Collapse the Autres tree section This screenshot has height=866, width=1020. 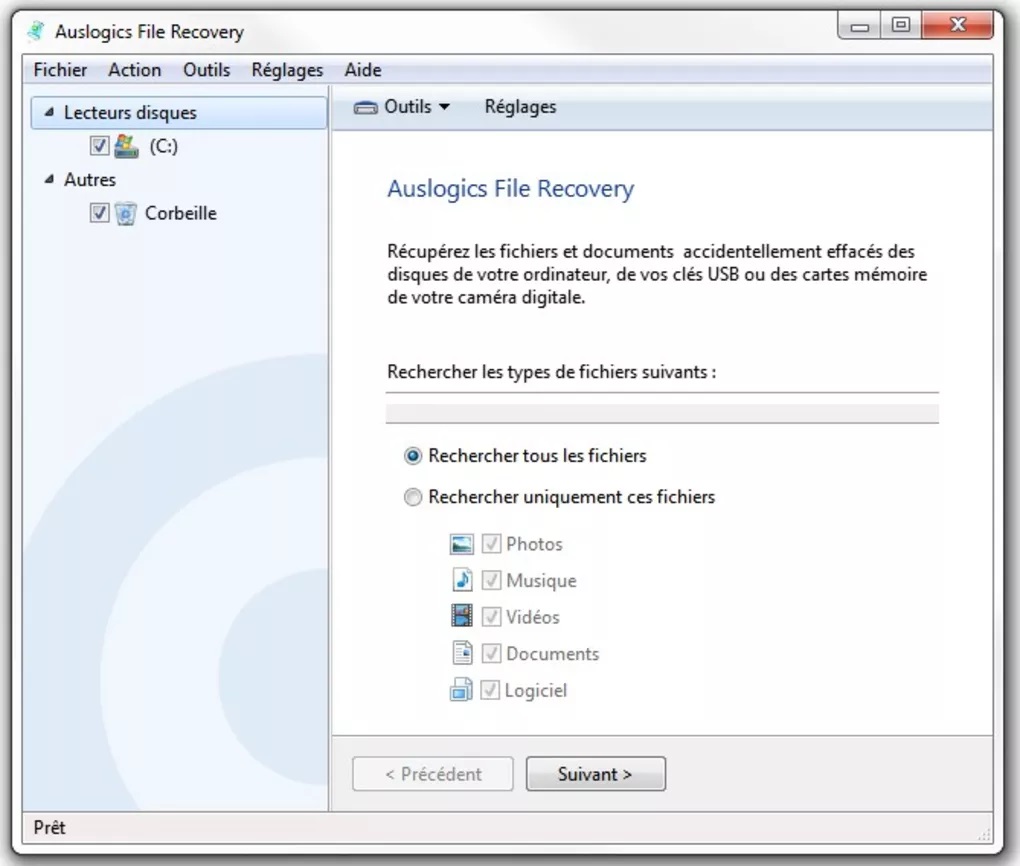point(49,180)
